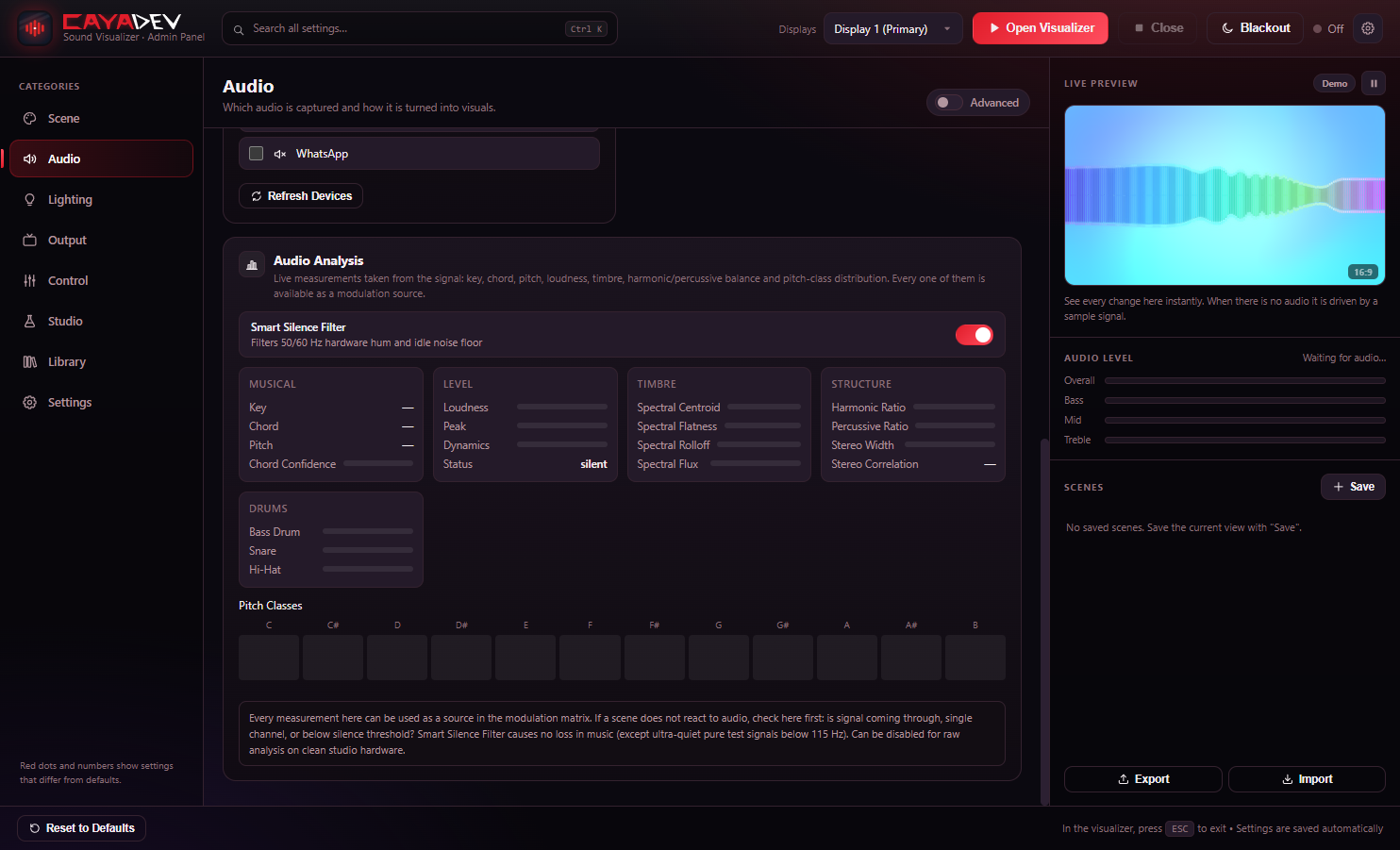Click the Open Visualizer button

(x=1041, y=28)
